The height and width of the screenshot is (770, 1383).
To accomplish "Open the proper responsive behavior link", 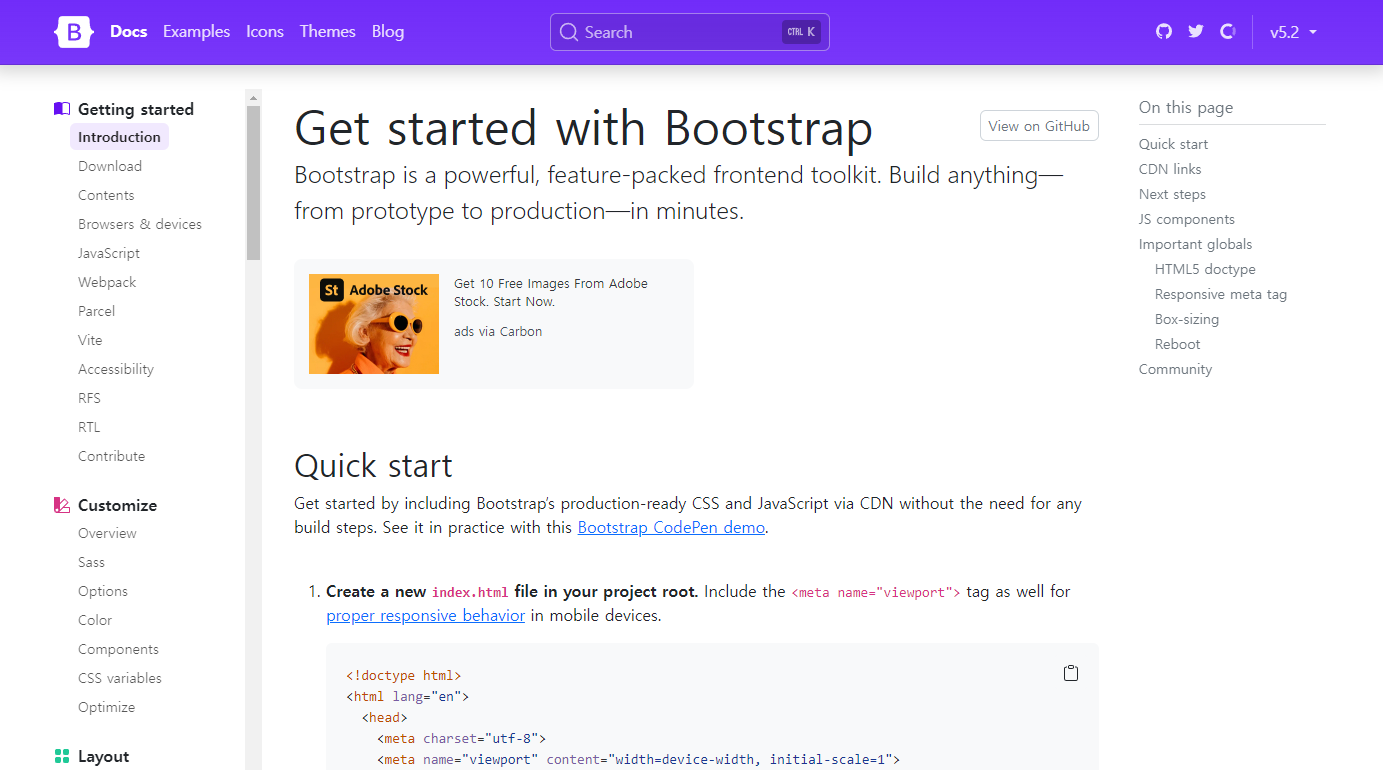I will [x=426, y=616].
